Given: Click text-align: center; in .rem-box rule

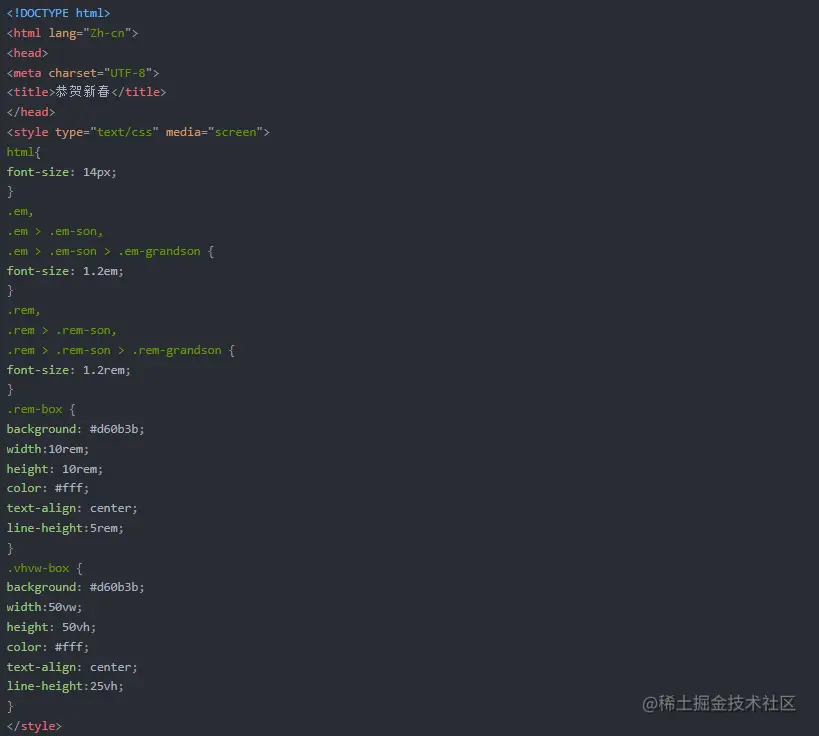Looking at the screenshot, I should tap(72, 508).
